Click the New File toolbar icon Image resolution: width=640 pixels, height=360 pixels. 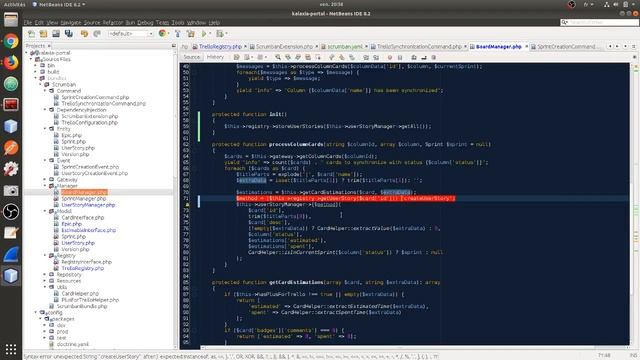(31, 34)
